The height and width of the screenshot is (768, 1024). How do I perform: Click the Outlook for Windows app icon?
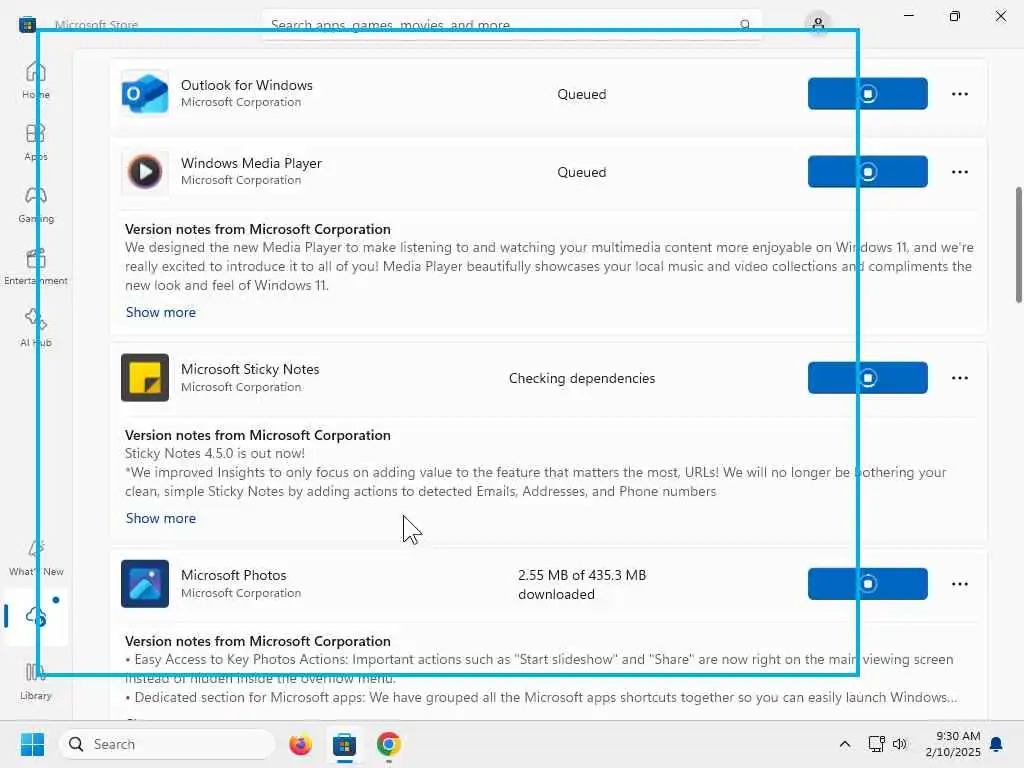[145, 93]
